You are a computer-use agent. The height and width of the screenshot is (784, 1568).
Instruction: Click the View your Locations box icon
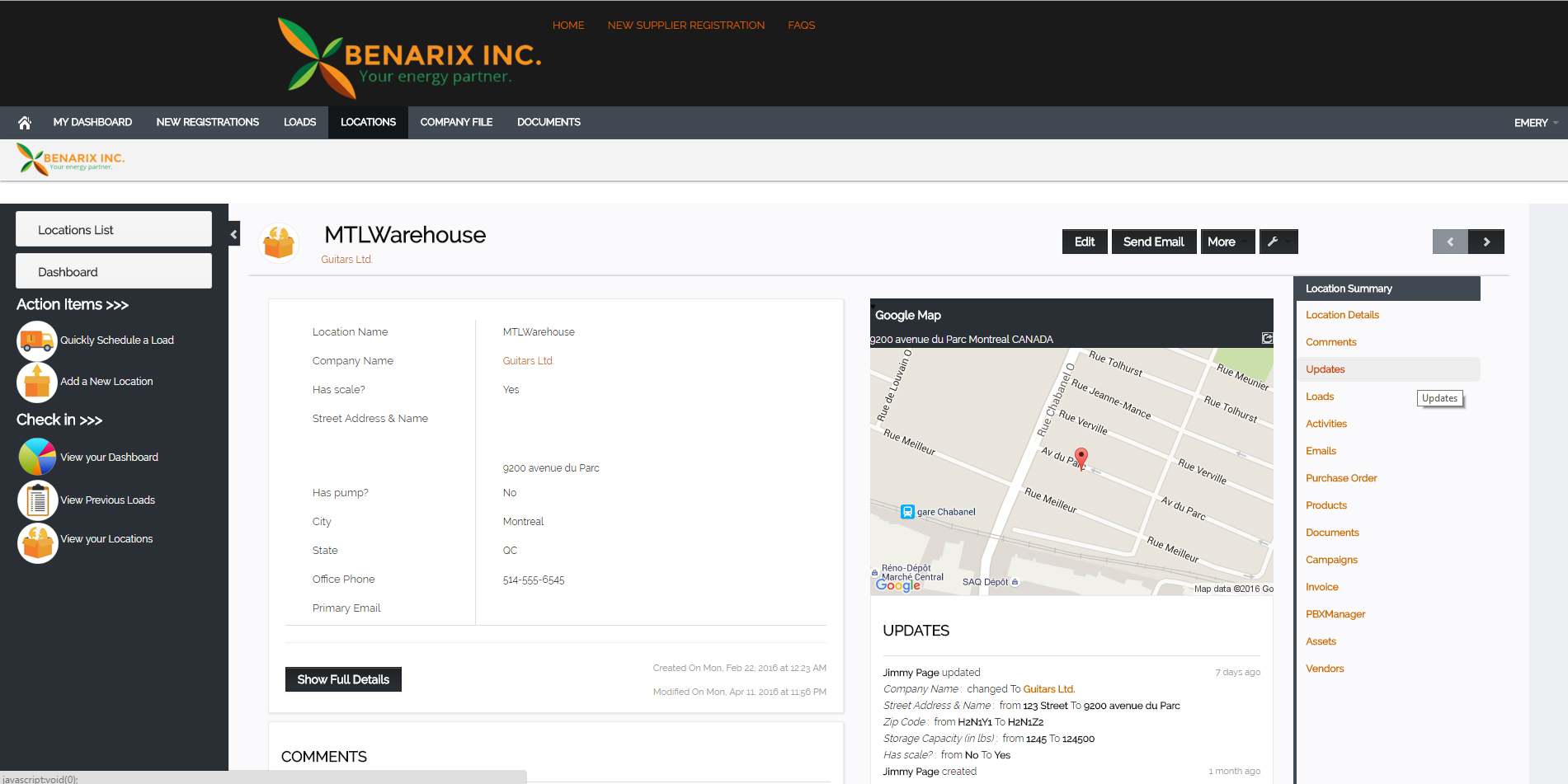point(37,543)
